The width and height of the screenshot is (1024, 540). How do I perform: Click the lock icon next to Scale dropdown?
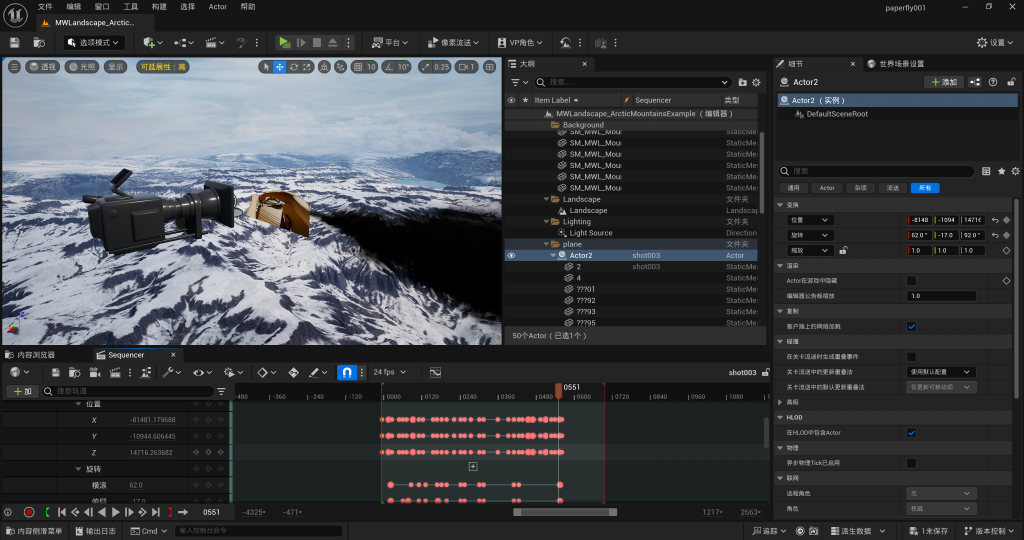[843, 250]
